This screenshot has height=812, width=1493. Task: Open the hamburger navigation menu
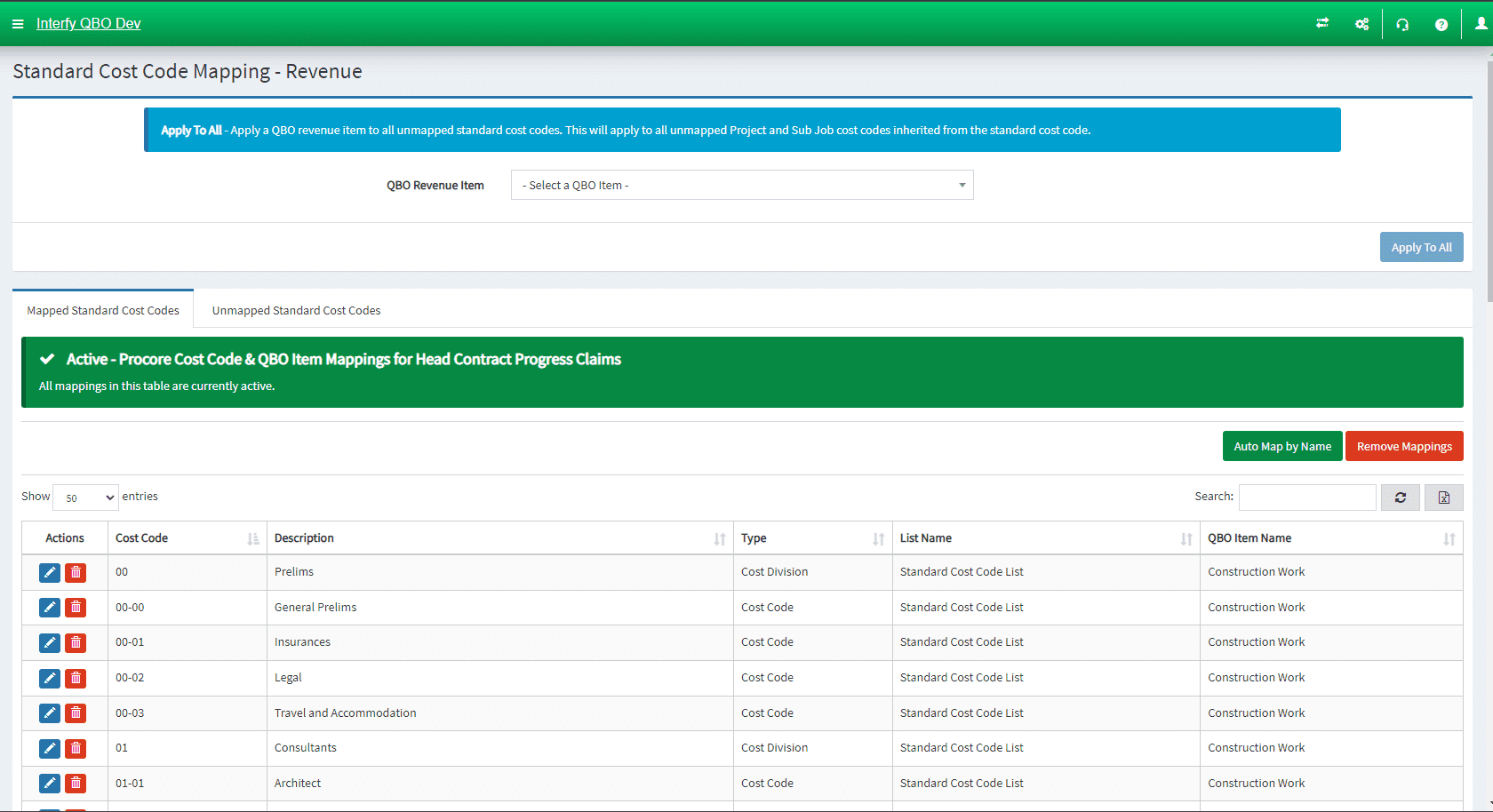click(18, 23)
